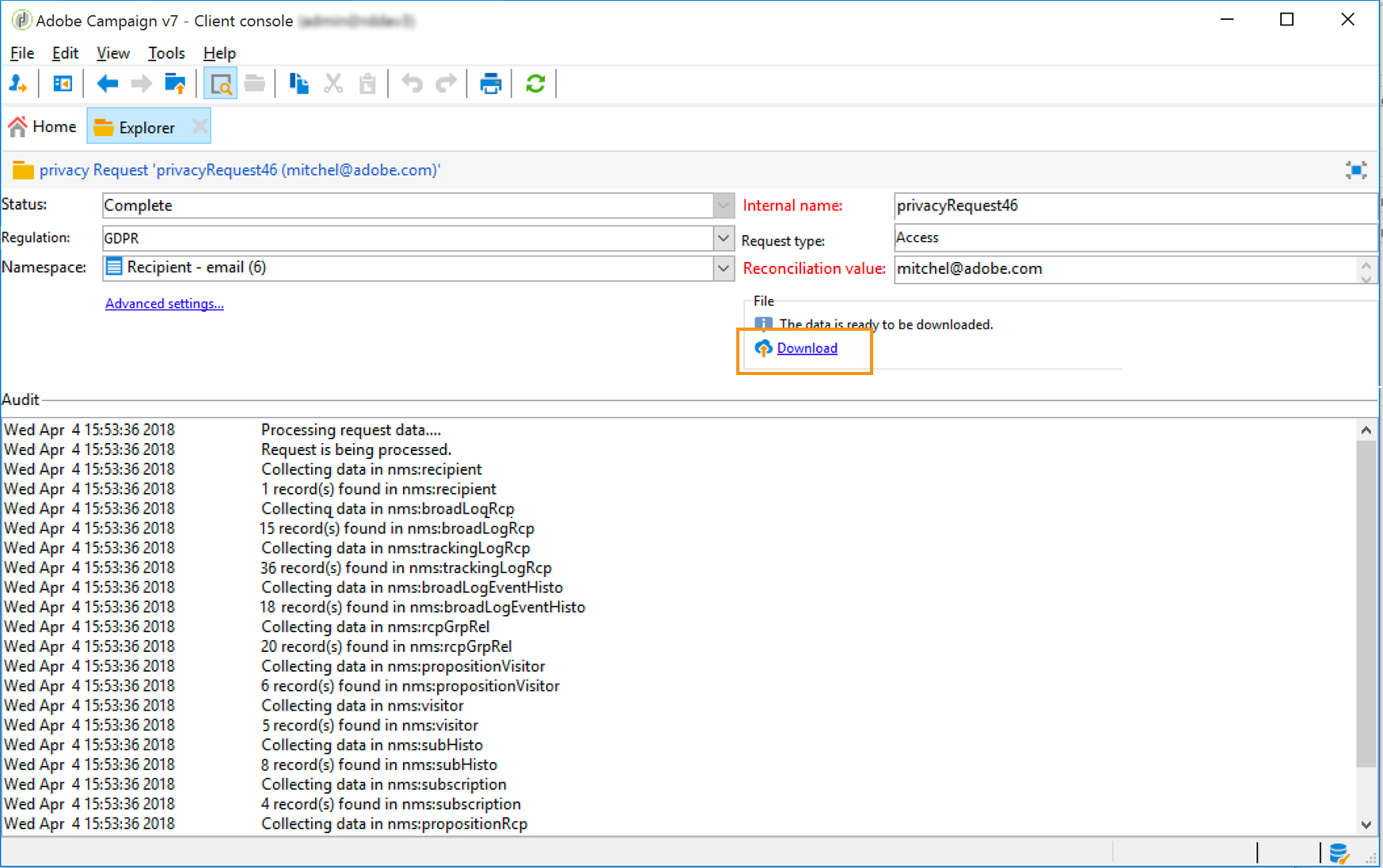This screenshot has height=868, width=1383.
Task: Click 'The data is ready to be downloaded.' message
Action: click(886, 324)
